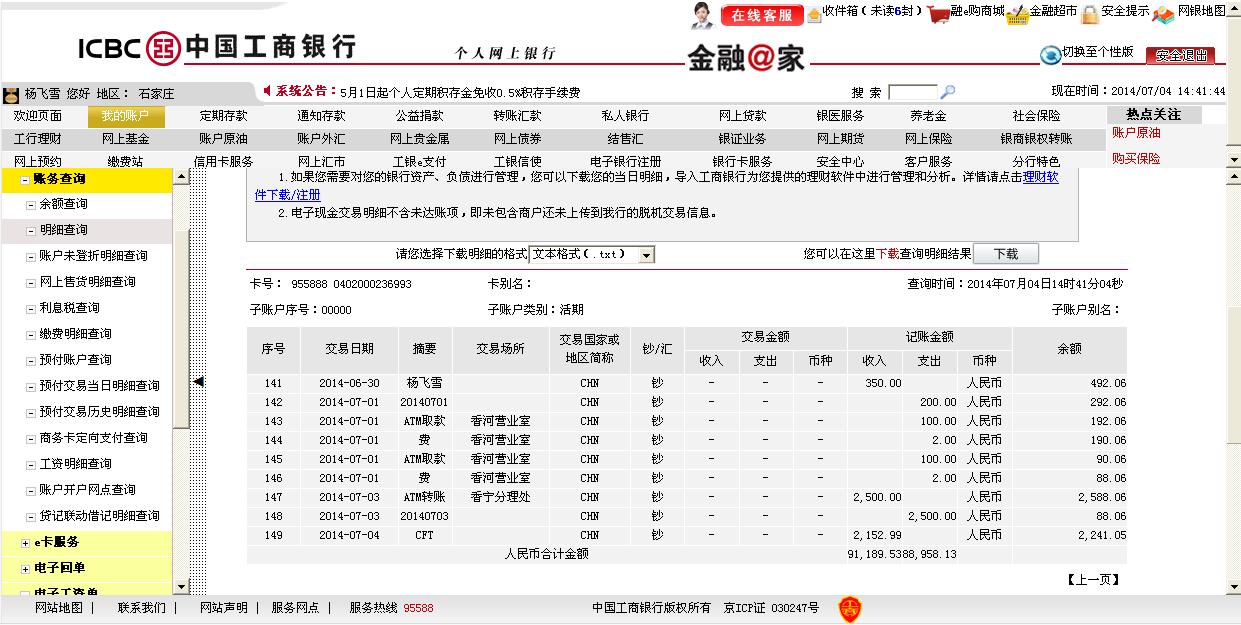Click the red shopping cart icon
The width and height of the screenshot is (1241, 625).
tap(937, 13)
